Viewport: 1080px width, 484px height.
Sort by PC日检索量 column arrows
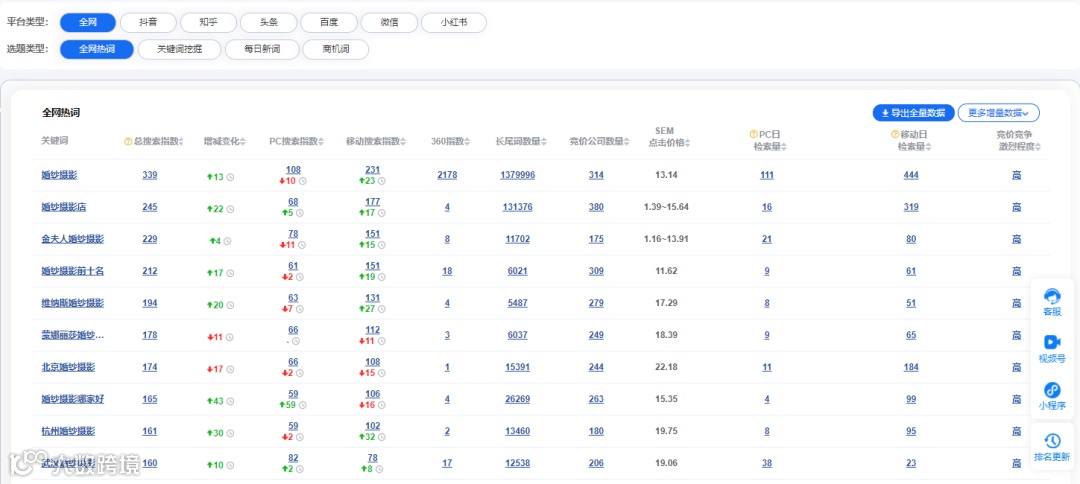(785, 147)
